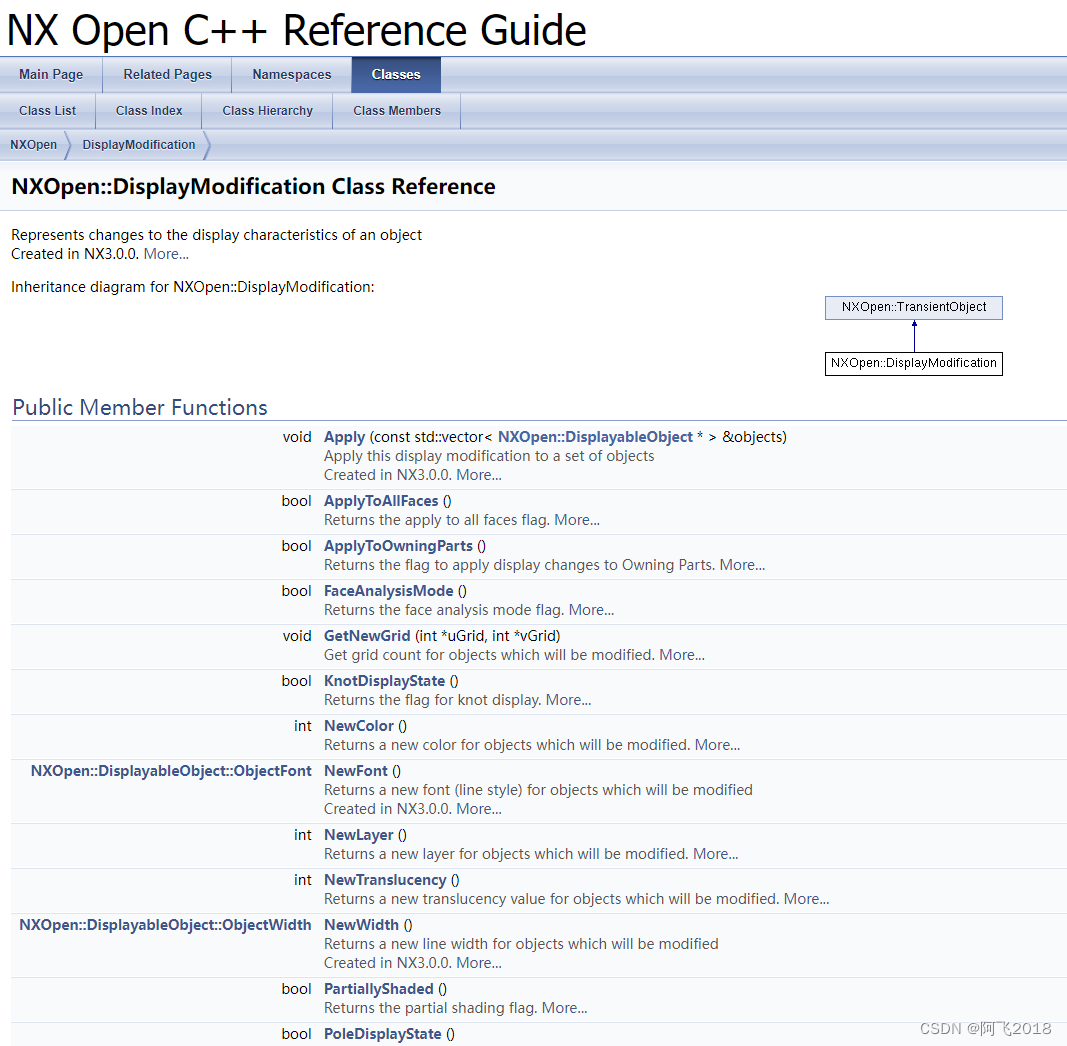Image resolution: width=1067 pixels, height=1046 pixels.
Task: Open the Class Members page
Action: [x=396, y=110]
